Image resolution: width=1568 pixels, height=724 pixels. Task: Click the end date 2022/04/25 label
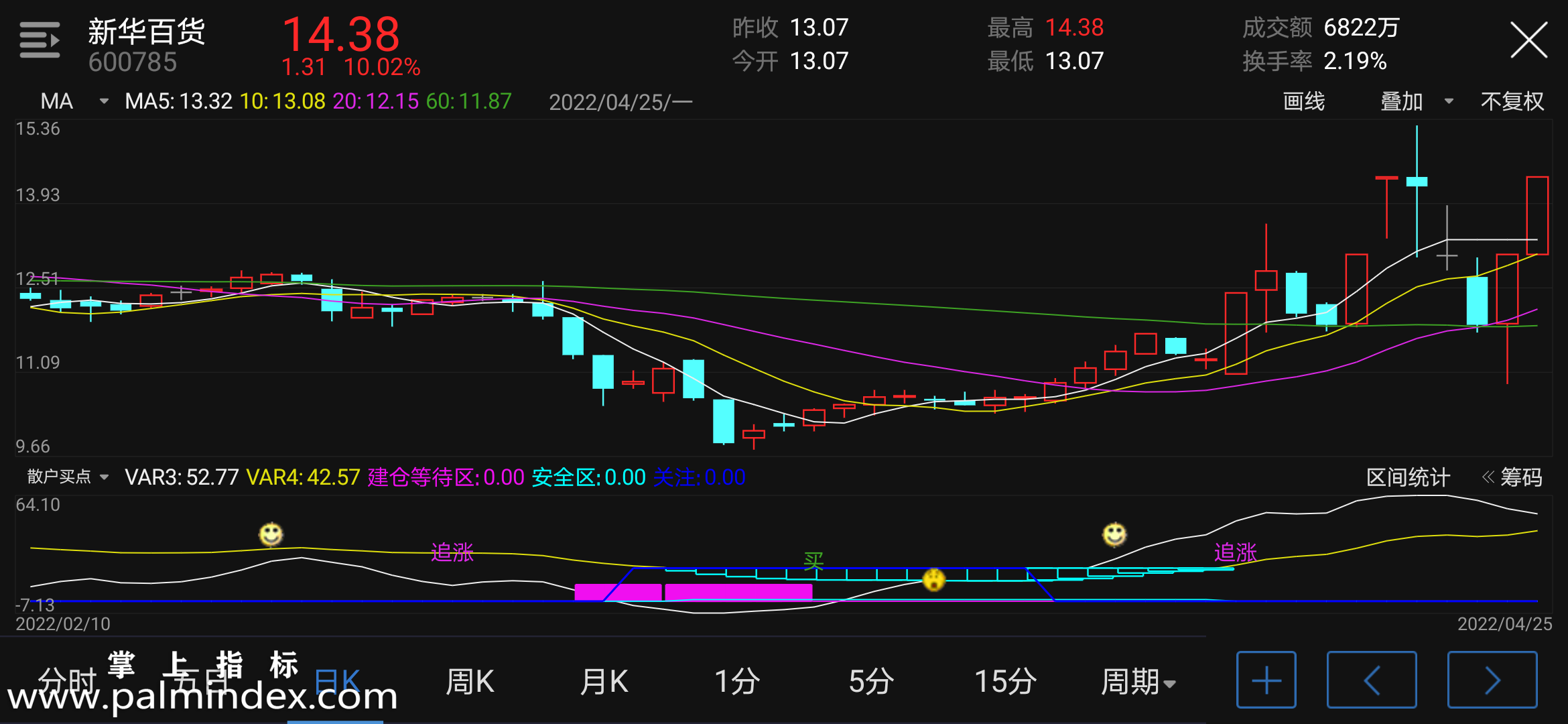(x=1504, y=624)
